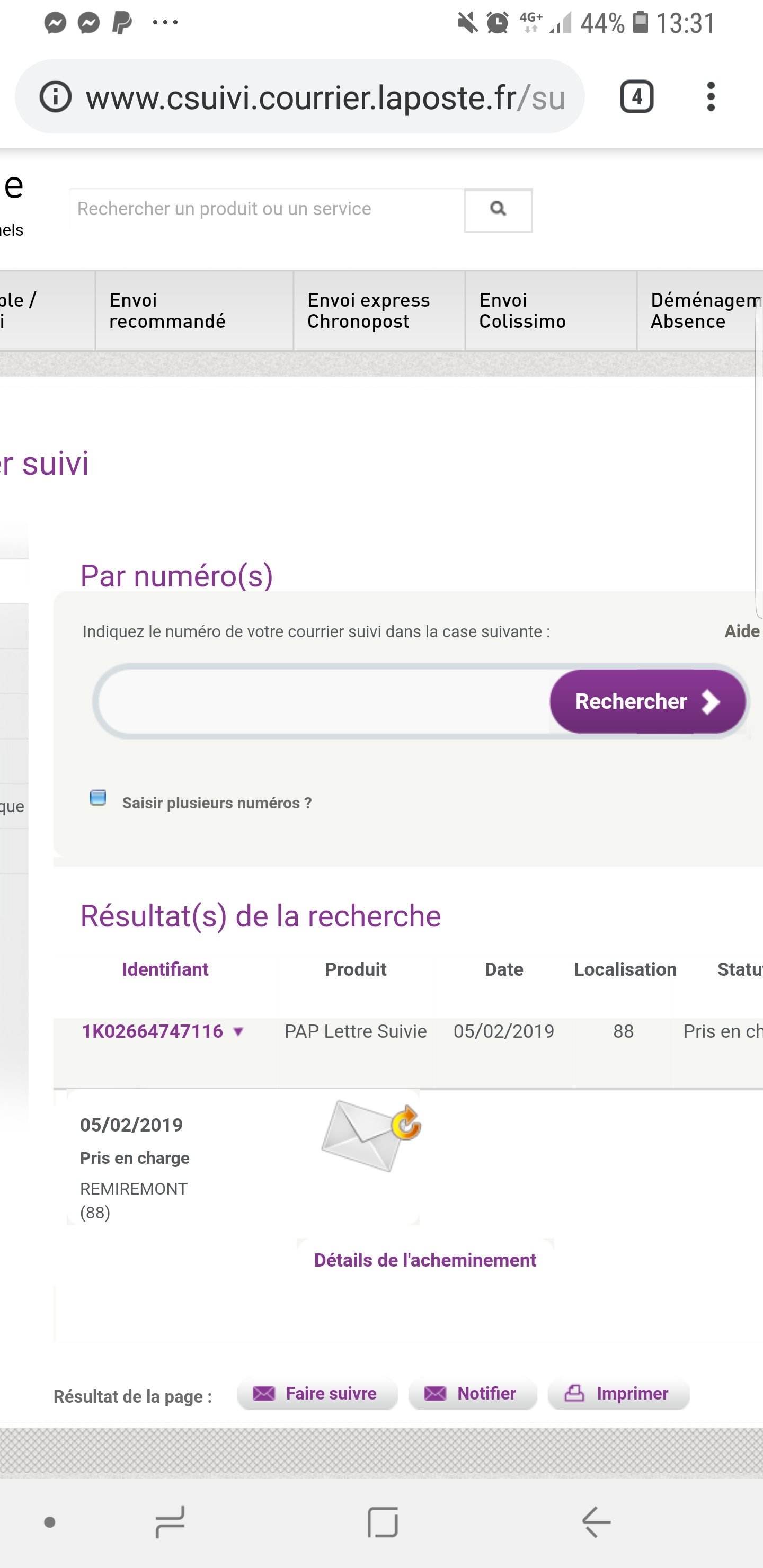Click the Notifier button
This screenshot has width=763, height=1568.
(473, 1394)
